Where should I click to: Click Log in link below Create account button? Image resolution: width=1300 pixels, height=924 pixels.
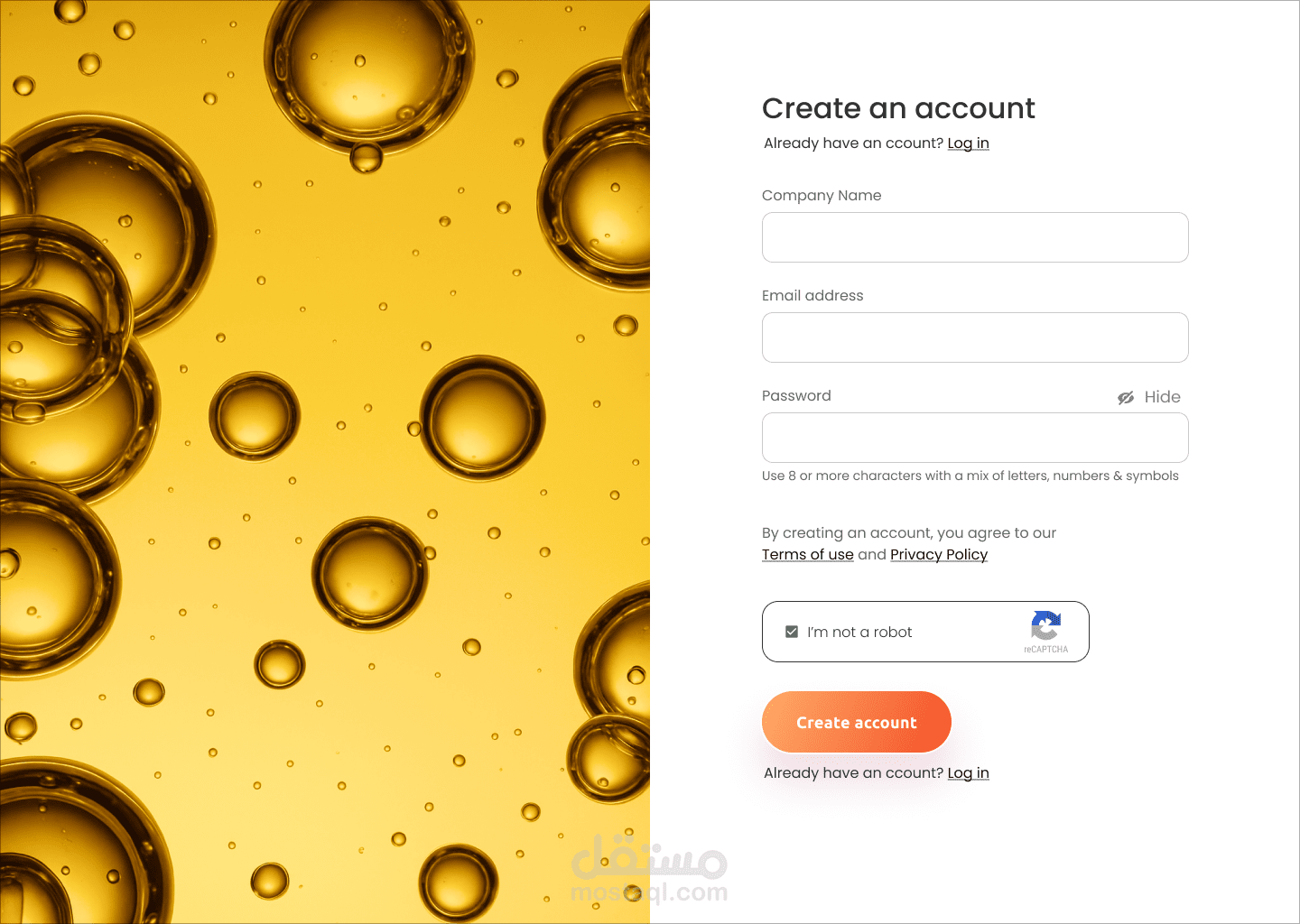(968, 773)
